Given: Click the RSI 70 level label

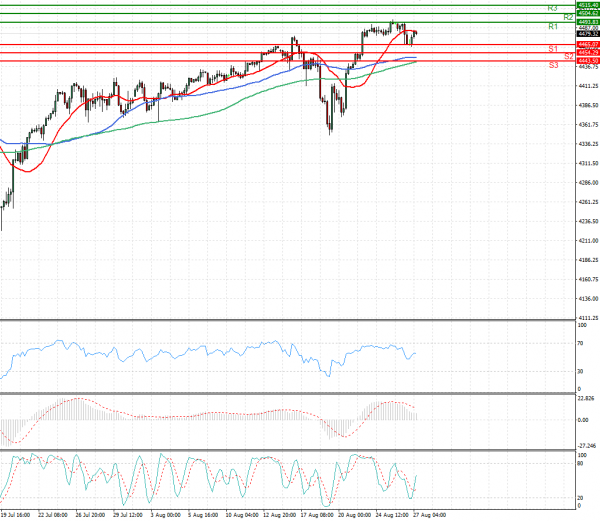Looking at the screenshot, I should click(580, 344).
